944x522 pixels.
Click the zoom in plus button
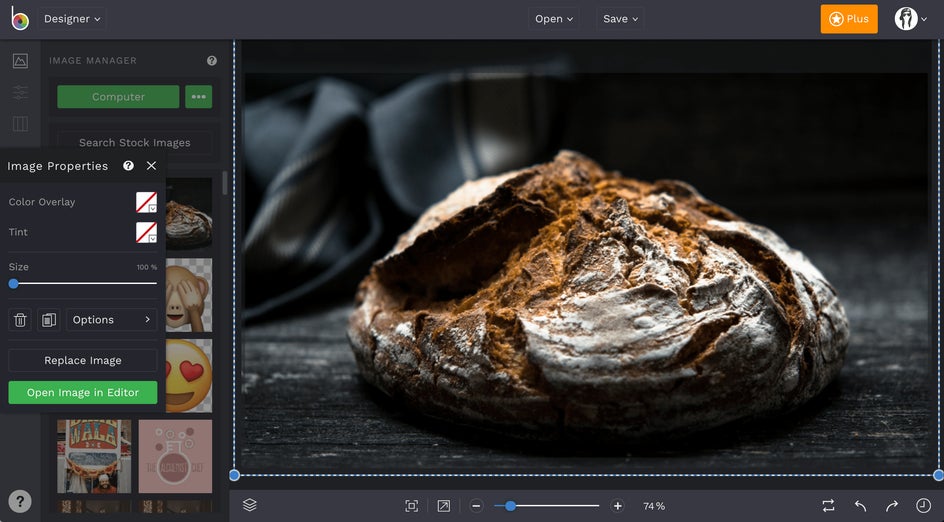pyautogui.click(x=617, y=506)
